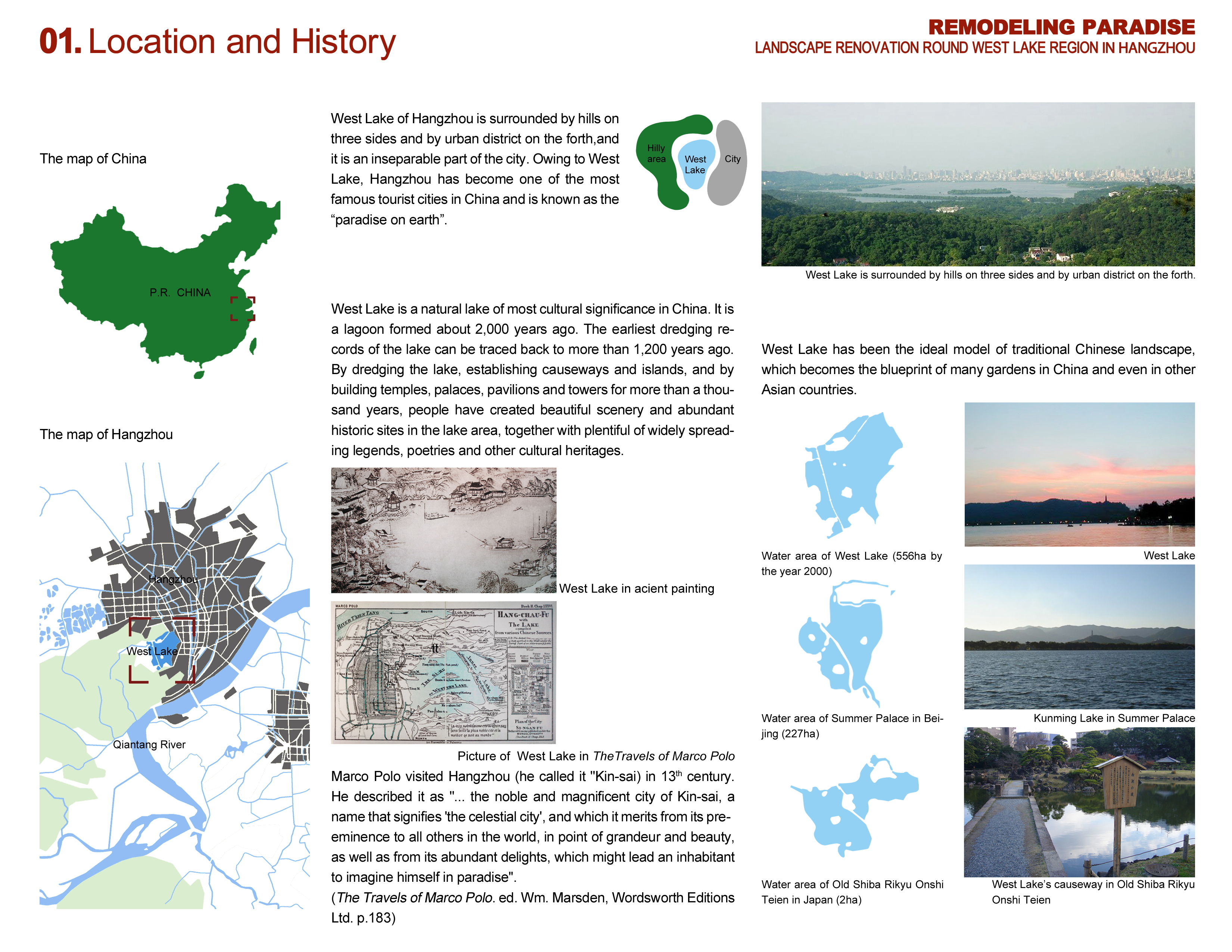Click The map of Hangzhou caption
1232x952 pixels.
click(x=106, y=434)
